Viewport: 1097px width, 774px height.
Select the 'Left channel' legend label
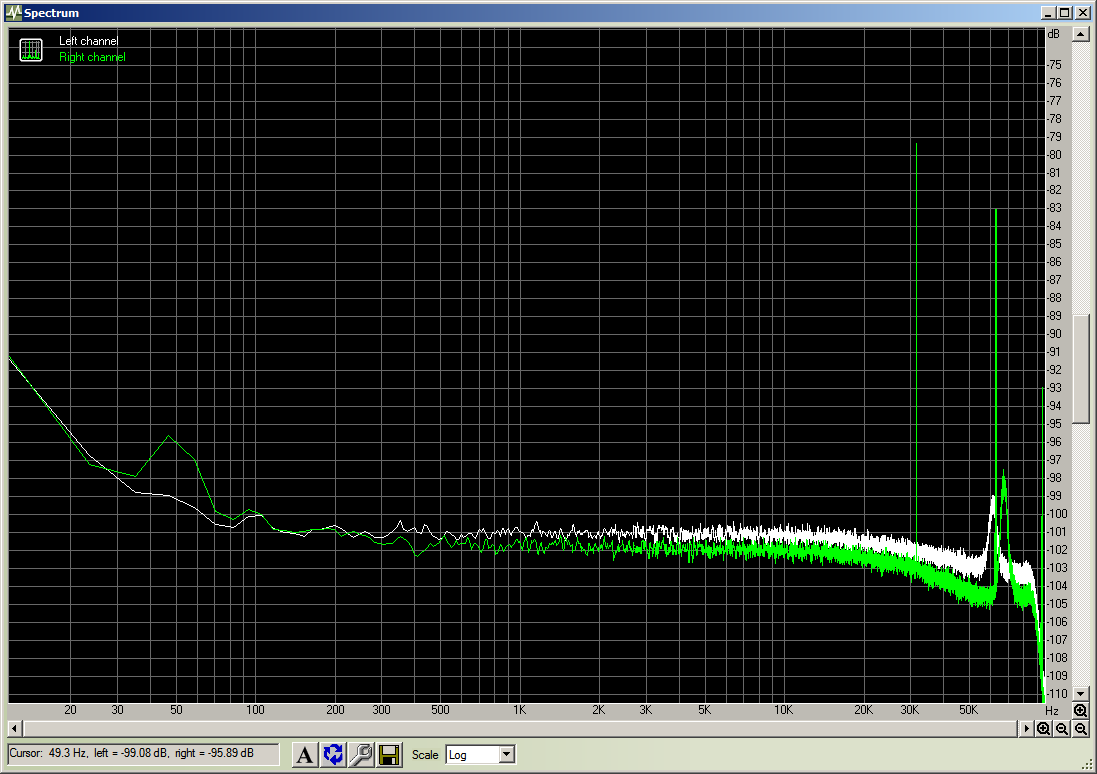89,41
